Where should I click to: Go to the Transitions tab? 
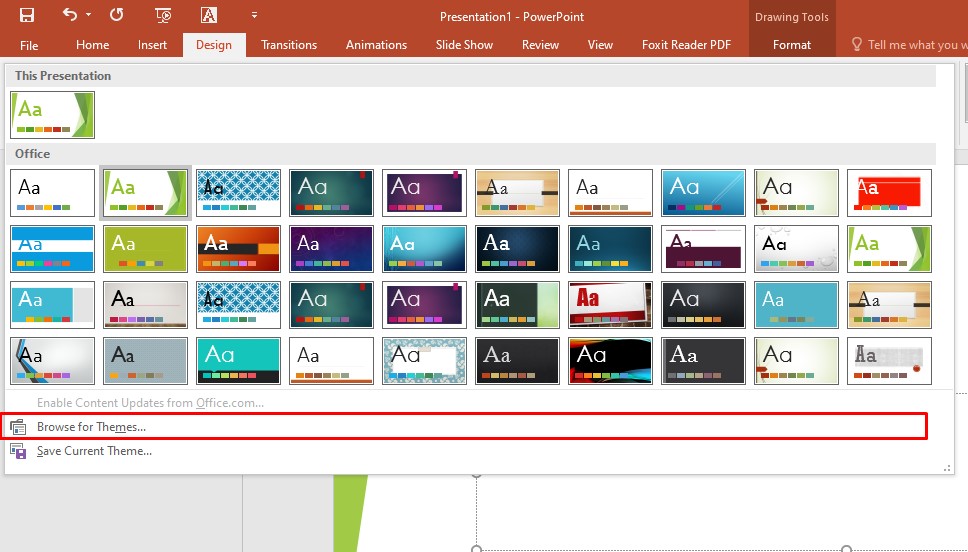[x=289, y=45]
